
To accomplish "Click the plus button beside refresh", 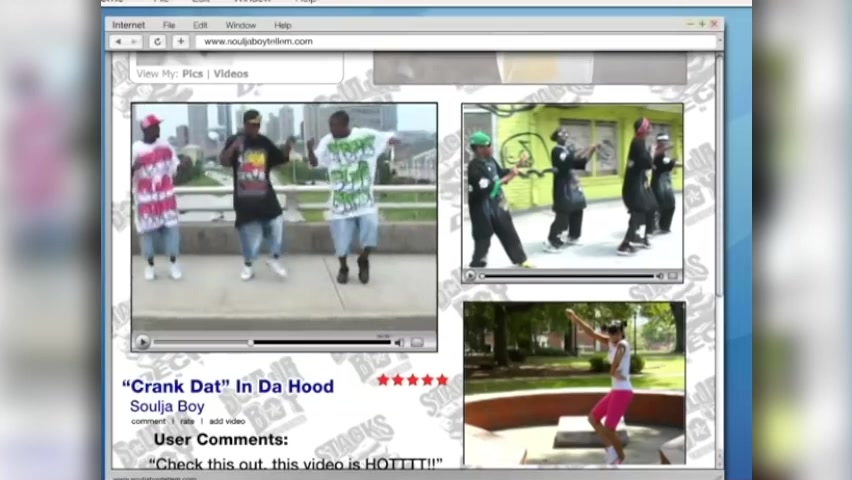I will pos(181,41).
